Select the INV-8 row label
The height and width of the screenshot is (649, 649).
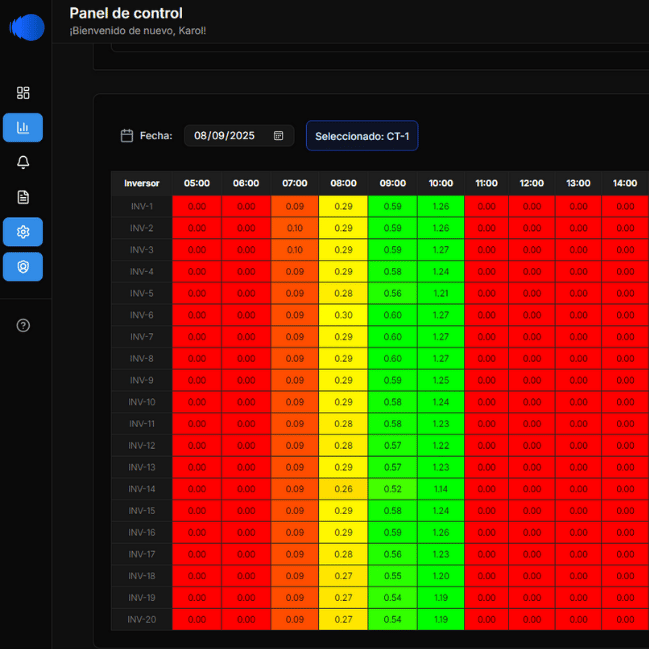142,358
